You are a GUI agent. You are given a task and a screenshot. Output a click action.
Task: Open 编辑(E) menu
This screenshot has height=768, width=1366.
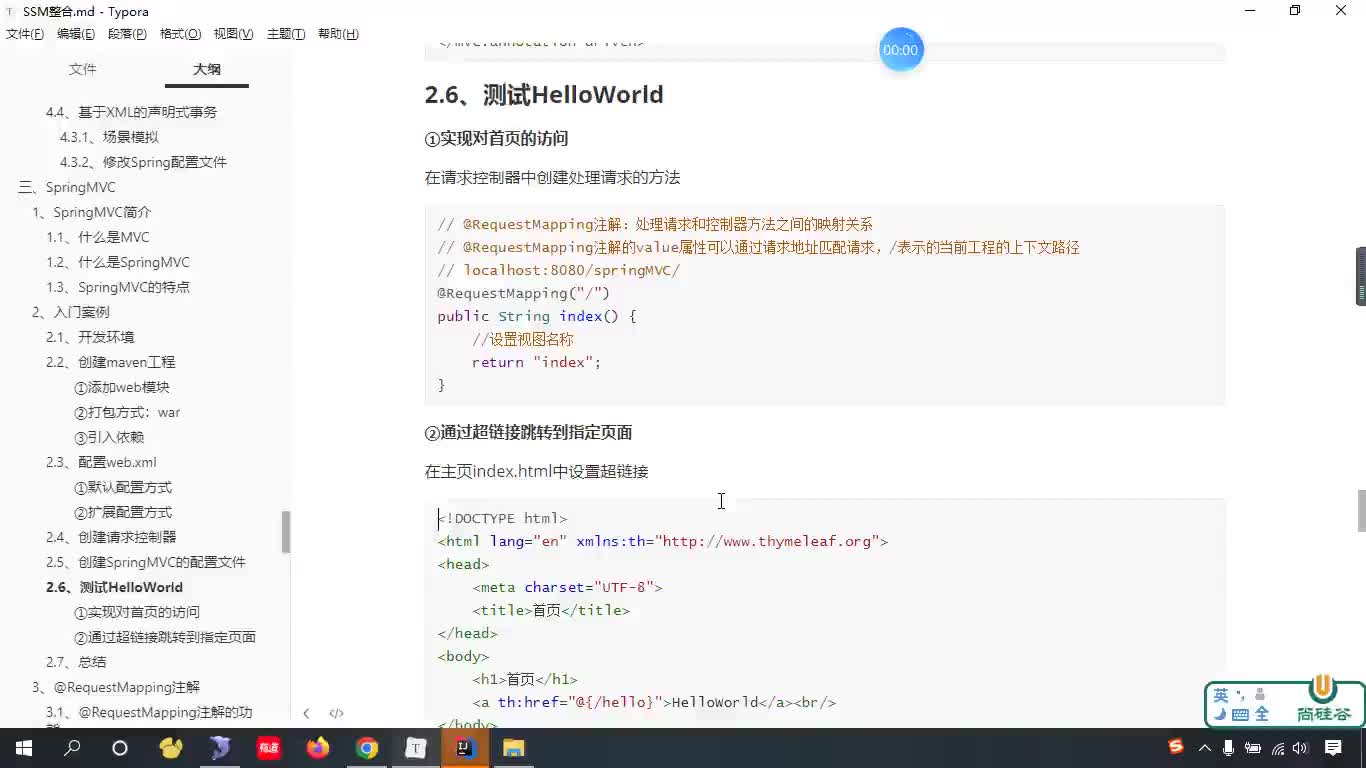coord(76,34)
